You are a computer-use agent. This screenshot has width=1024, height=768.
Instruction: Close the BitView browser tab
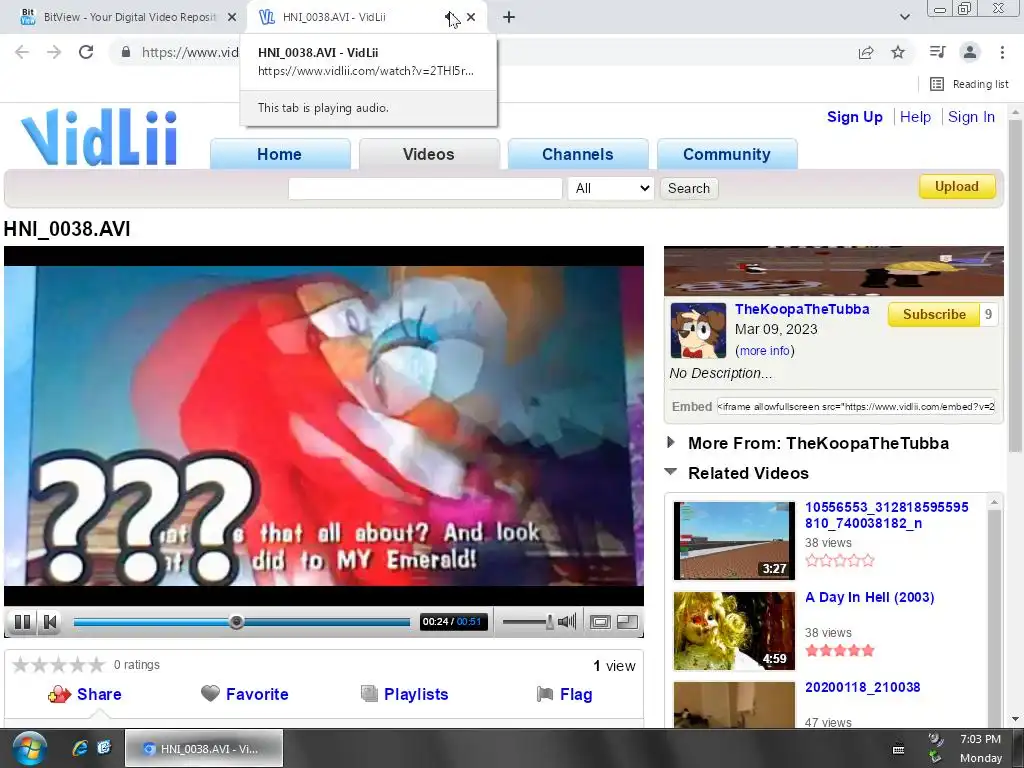232,17
